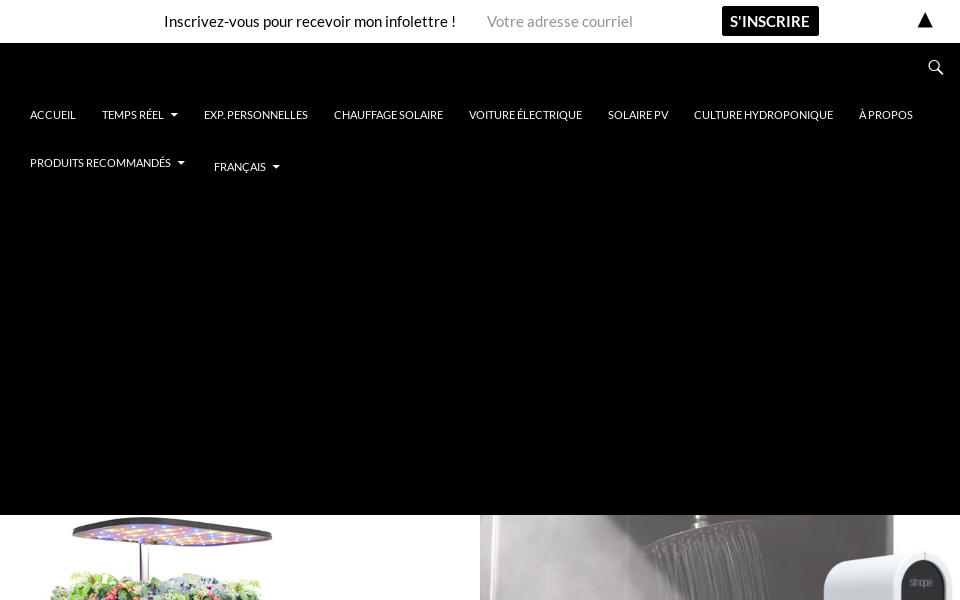Screen dimensions: 960x600
Task: Expand the PRODUITS RECOMMANDÉS dropdown
Action: point(100,163)
